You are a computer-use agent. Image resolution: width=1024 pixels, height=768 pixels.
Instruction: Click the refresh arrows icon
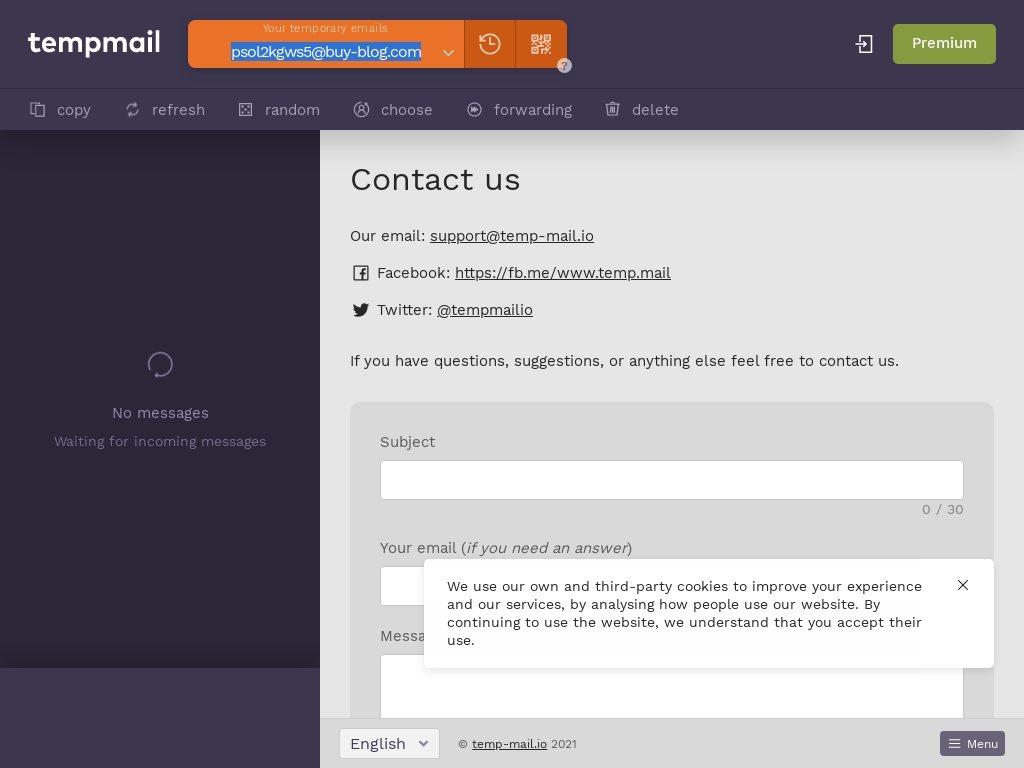click(x=133, y=110)
